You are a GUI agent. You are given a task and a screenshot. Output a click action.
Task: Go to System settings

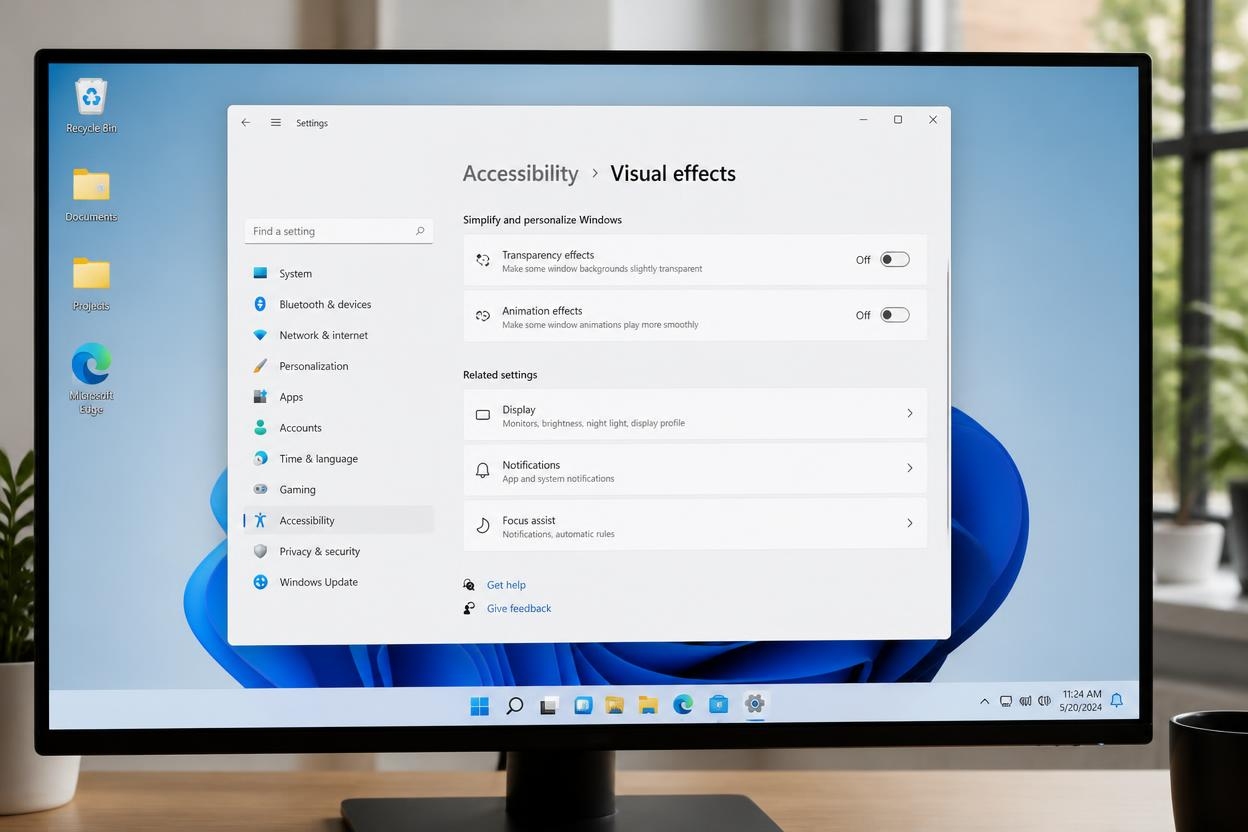pyautogui.click(x=339, y=273)
